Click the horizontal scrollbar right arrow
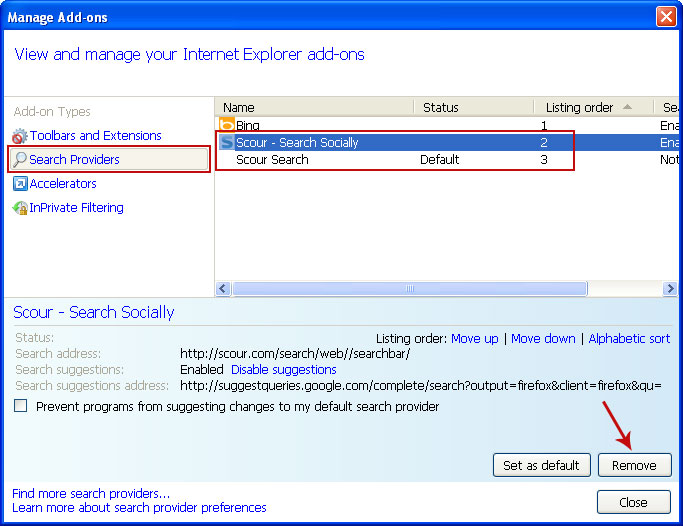 [670, 288]
